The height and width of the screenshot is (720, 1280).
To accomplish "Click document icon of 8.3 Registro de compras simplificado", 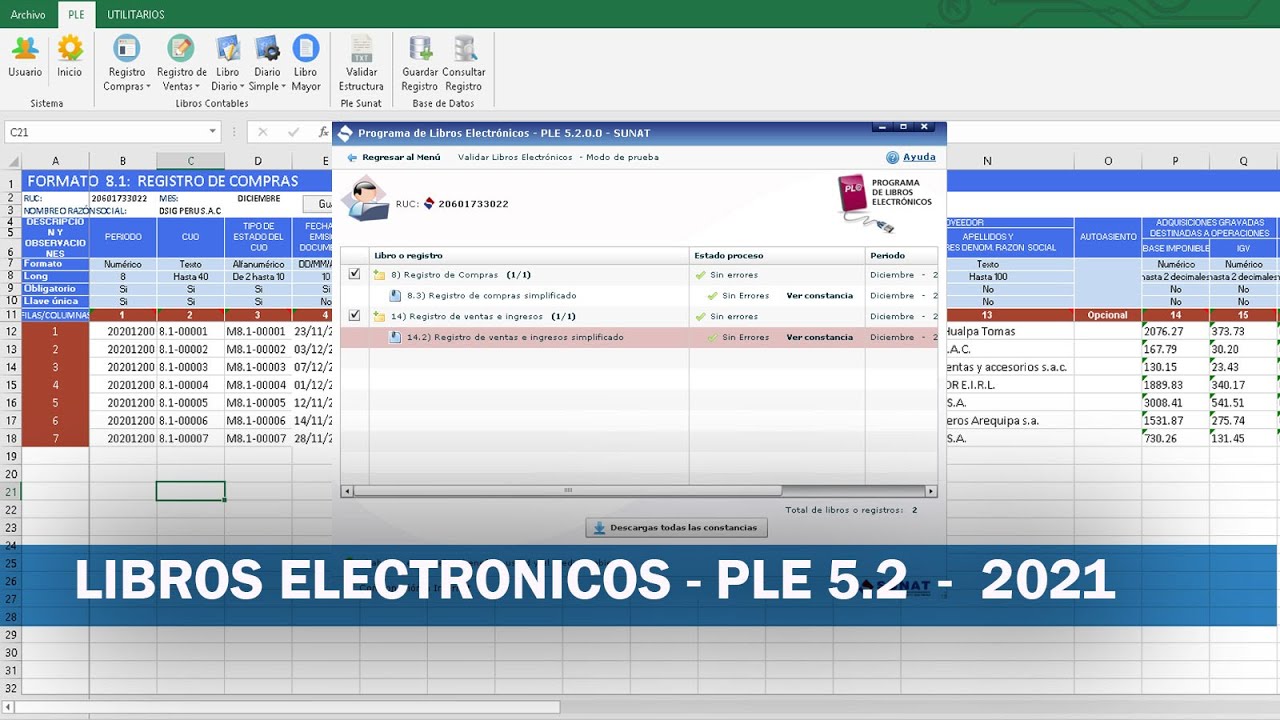I will (396, 296).
